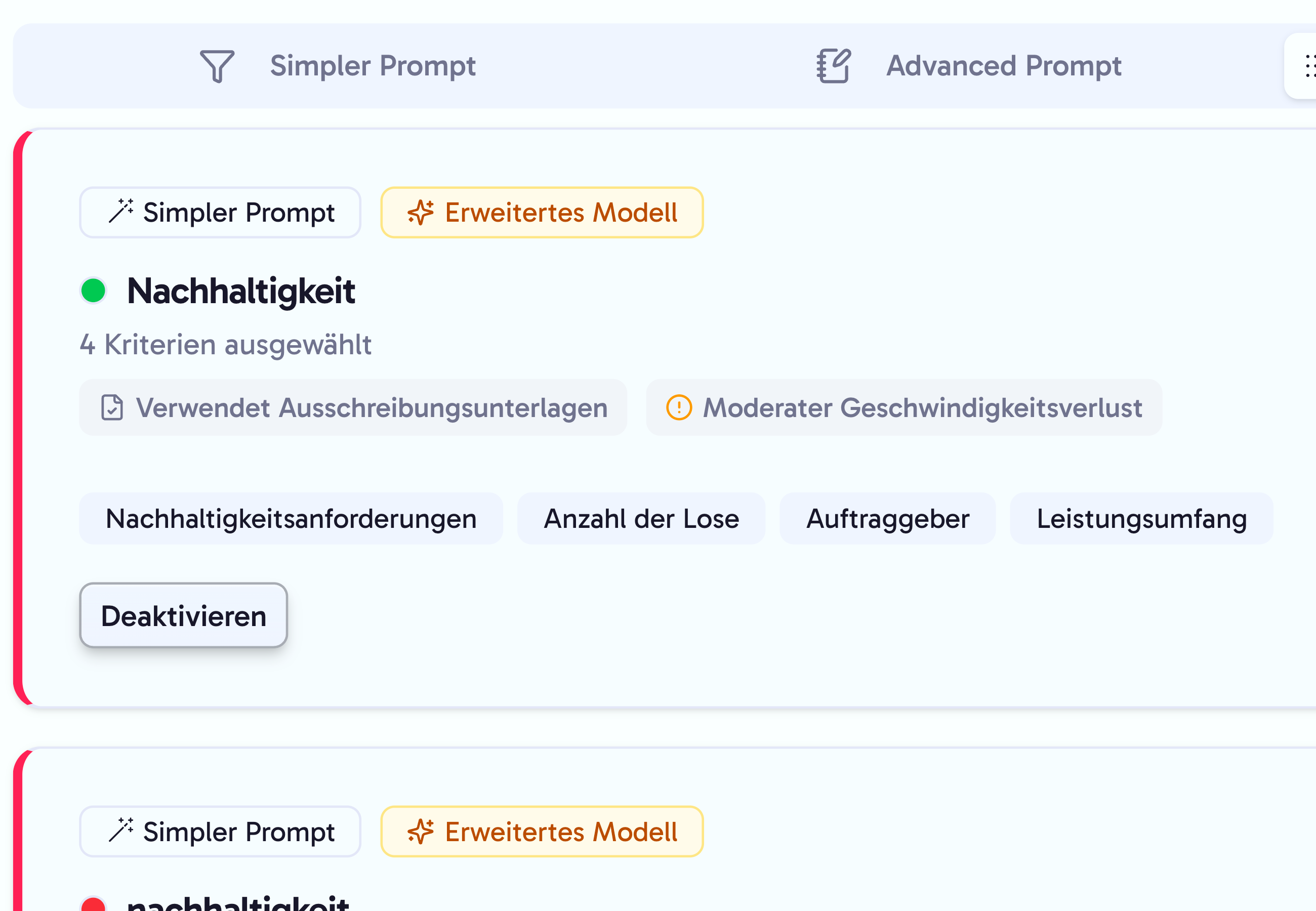
Task: Click the '4 Kriterien ausgewählt' text
Action: click(x=225, y=345)
